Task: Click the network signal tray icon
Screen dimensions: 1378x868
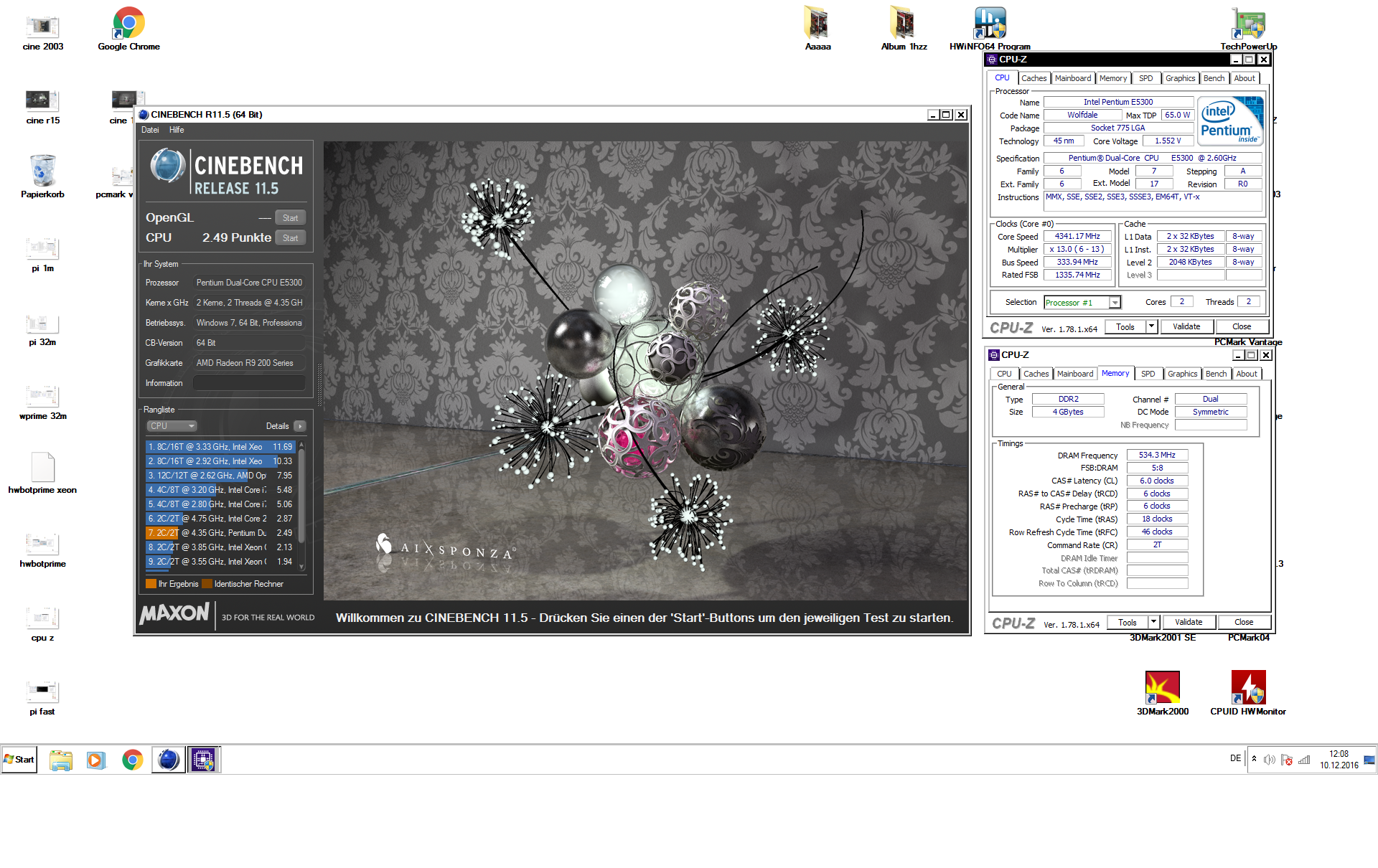Action: click(1304, 760)
